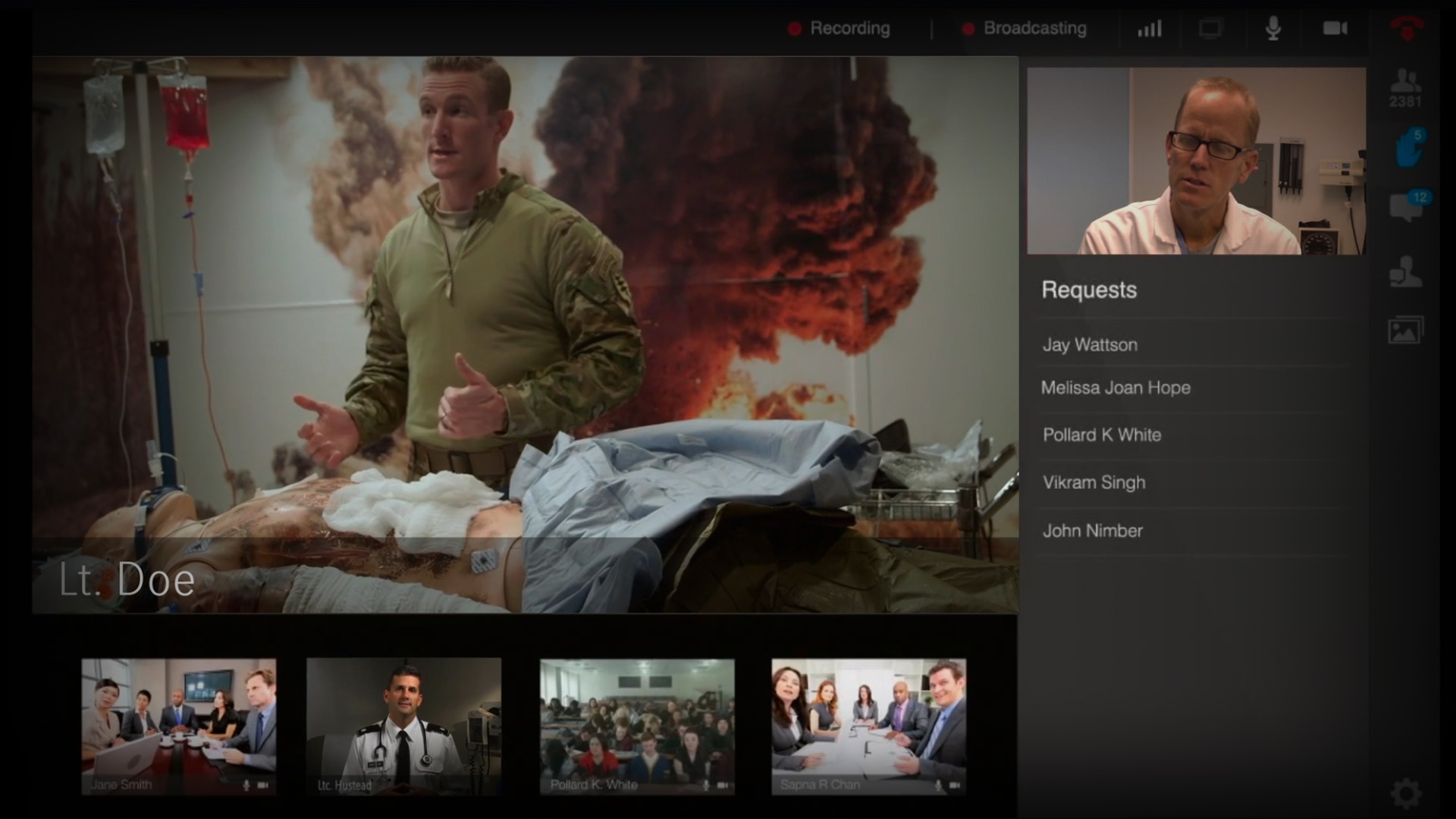Click the screen share monitor icon

click(x=1210, y=29)
